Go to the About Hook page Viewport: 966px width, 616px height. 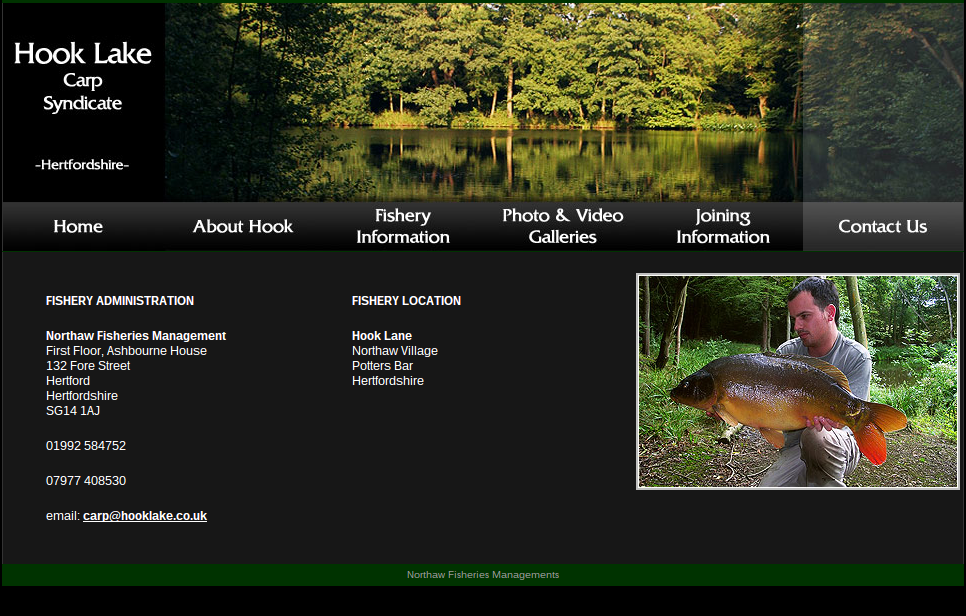click(x=243, y=226)
